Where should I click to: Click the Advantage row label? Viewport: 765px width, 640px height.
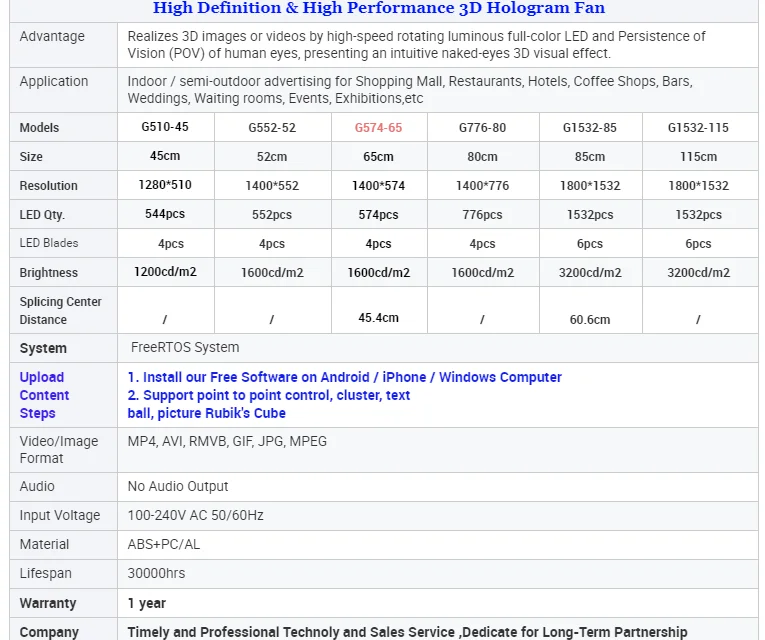(x=52, y=36)
